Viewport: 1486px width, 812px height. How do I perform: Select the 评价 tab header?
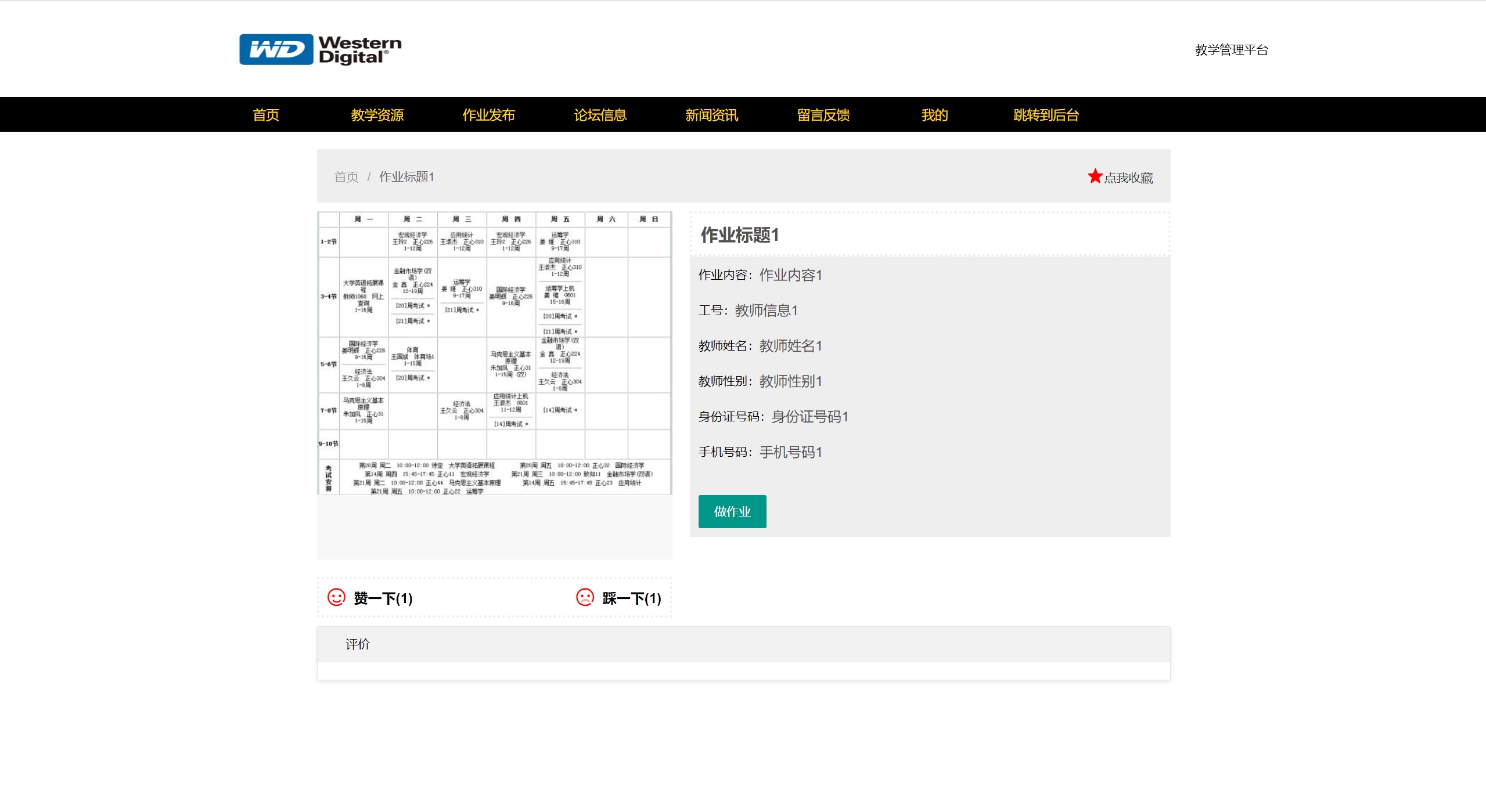tap(358, 644)
